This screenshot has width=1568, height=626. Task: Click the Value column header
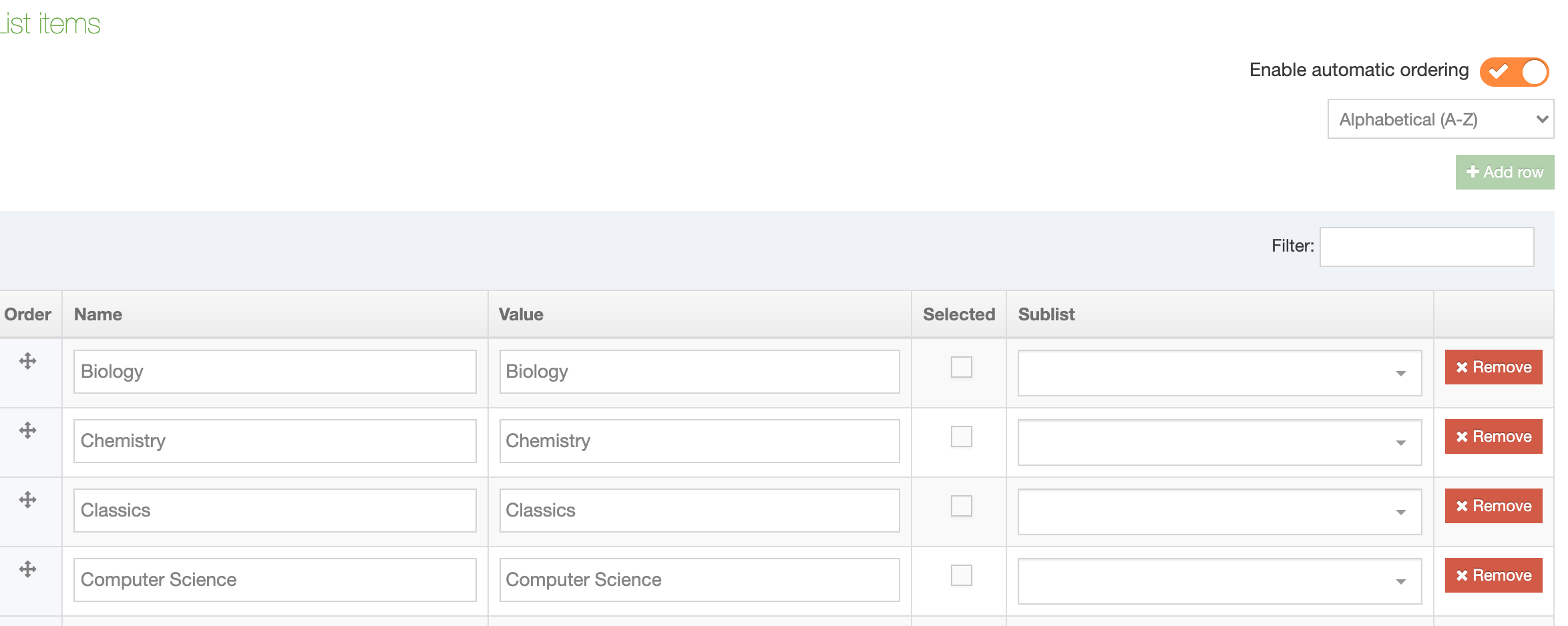521,314
